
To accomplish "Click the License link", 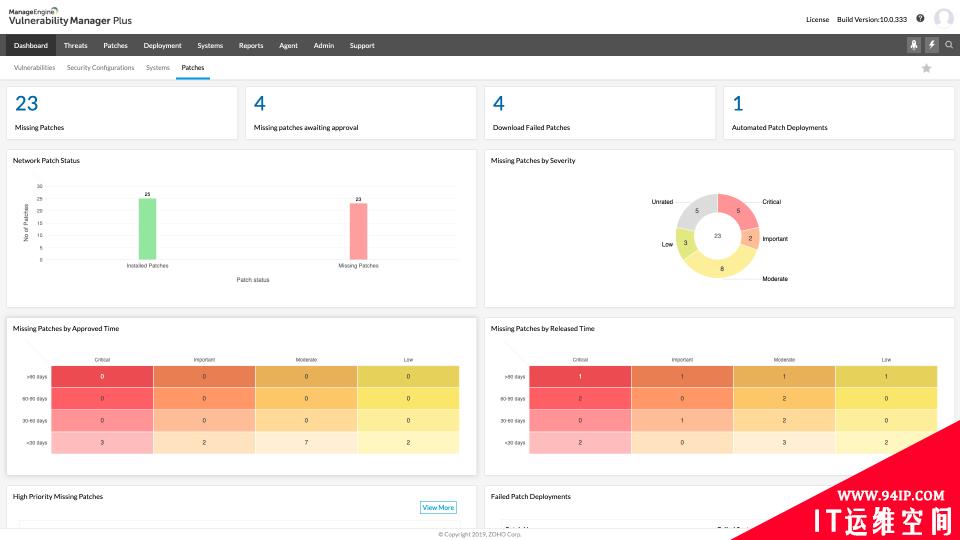I will [817, 20].
